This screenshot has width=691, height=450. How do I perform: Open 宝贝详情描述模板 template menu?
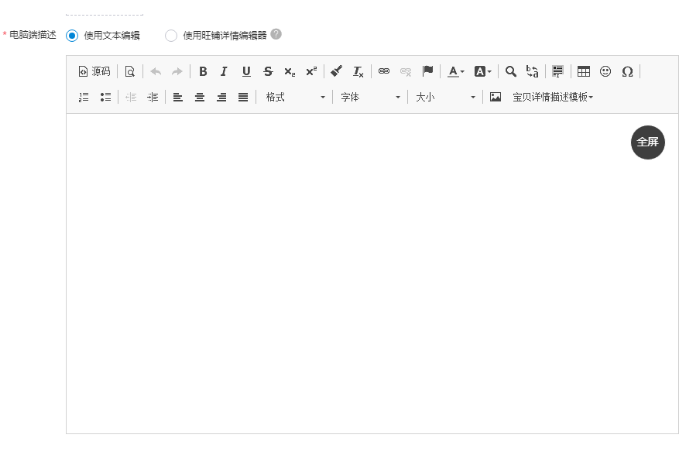pyautogui.click(x=552, y=97)
